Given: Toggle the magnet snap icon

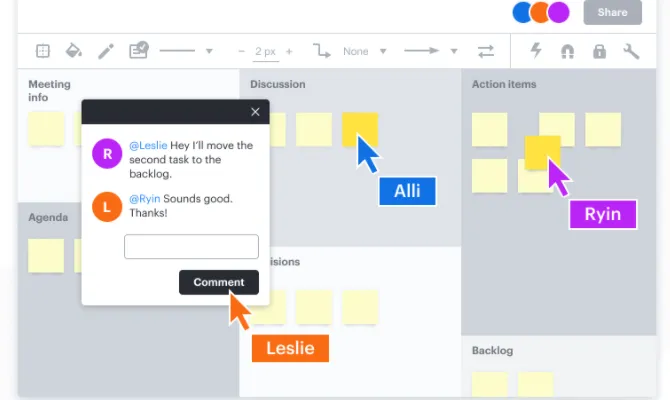Looking at the screenshot, I should (567, 51).
